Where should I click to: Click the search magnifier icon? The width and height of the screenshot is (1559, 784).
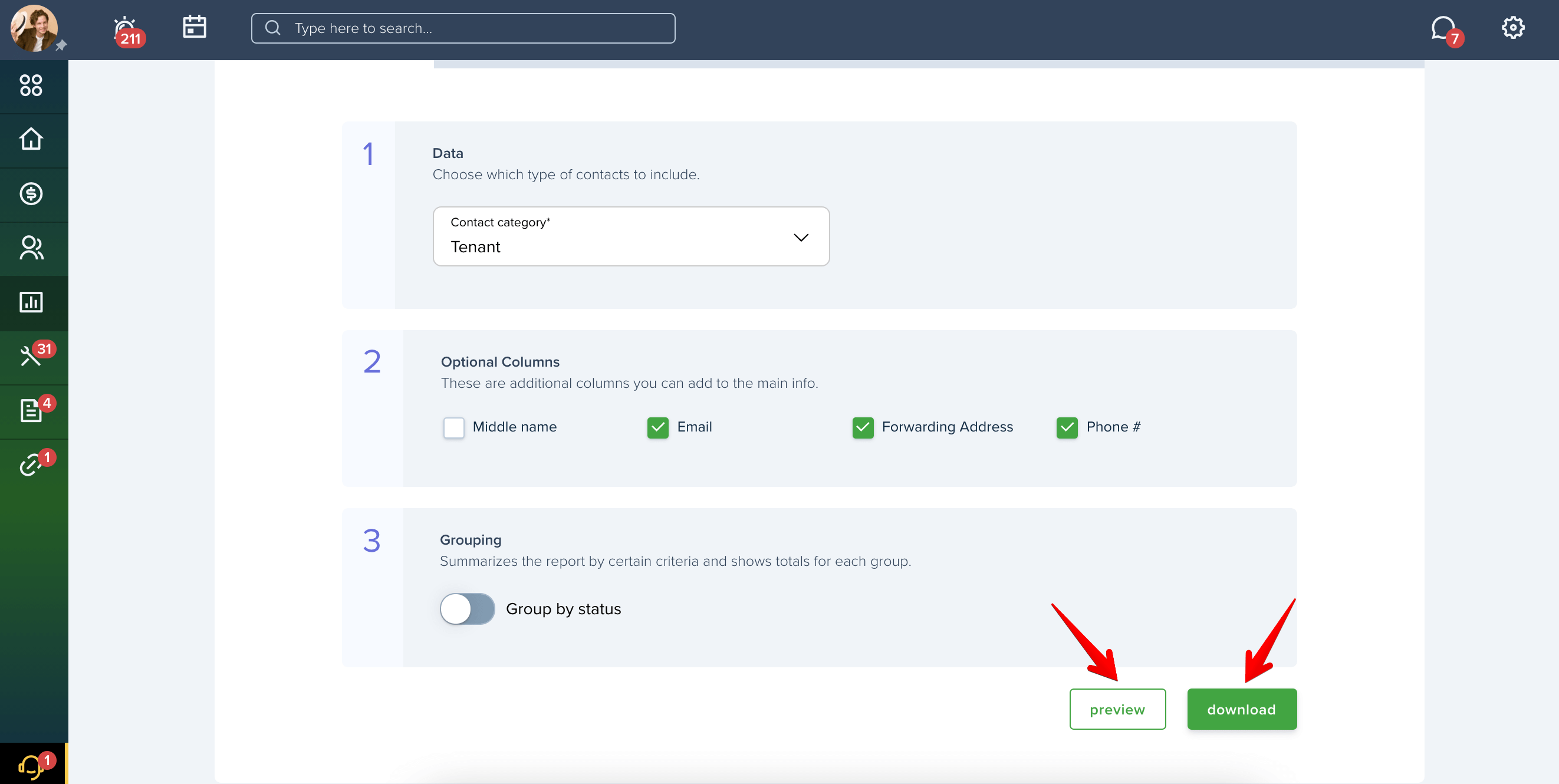click(x=273, y=28)
